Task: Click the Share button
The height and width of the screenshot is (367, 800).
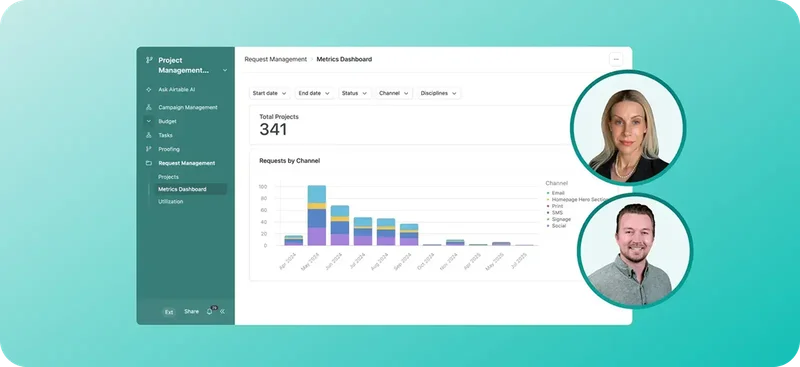Action: [191, 311]
